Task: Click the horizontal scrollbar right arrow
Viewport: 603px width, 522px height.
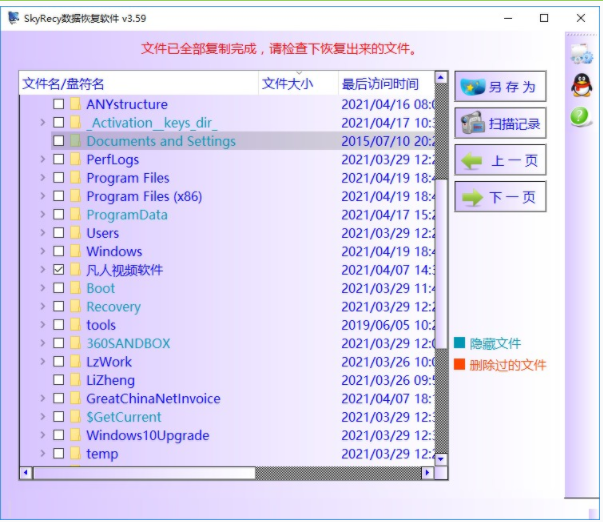Action: pos(428,473)
